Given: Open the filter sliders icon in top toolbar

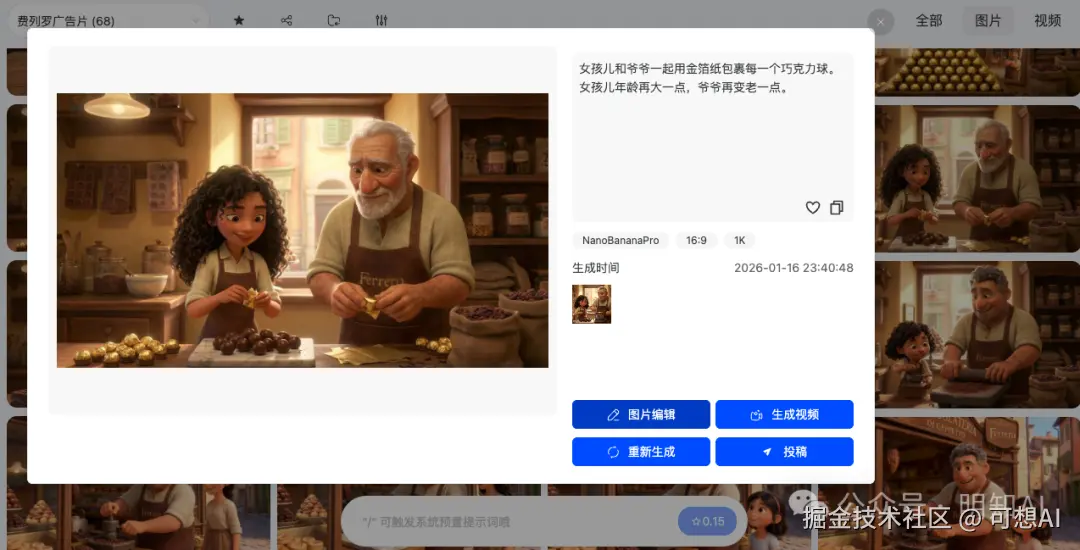Looking at the screenshot, I should pos(382,21).
